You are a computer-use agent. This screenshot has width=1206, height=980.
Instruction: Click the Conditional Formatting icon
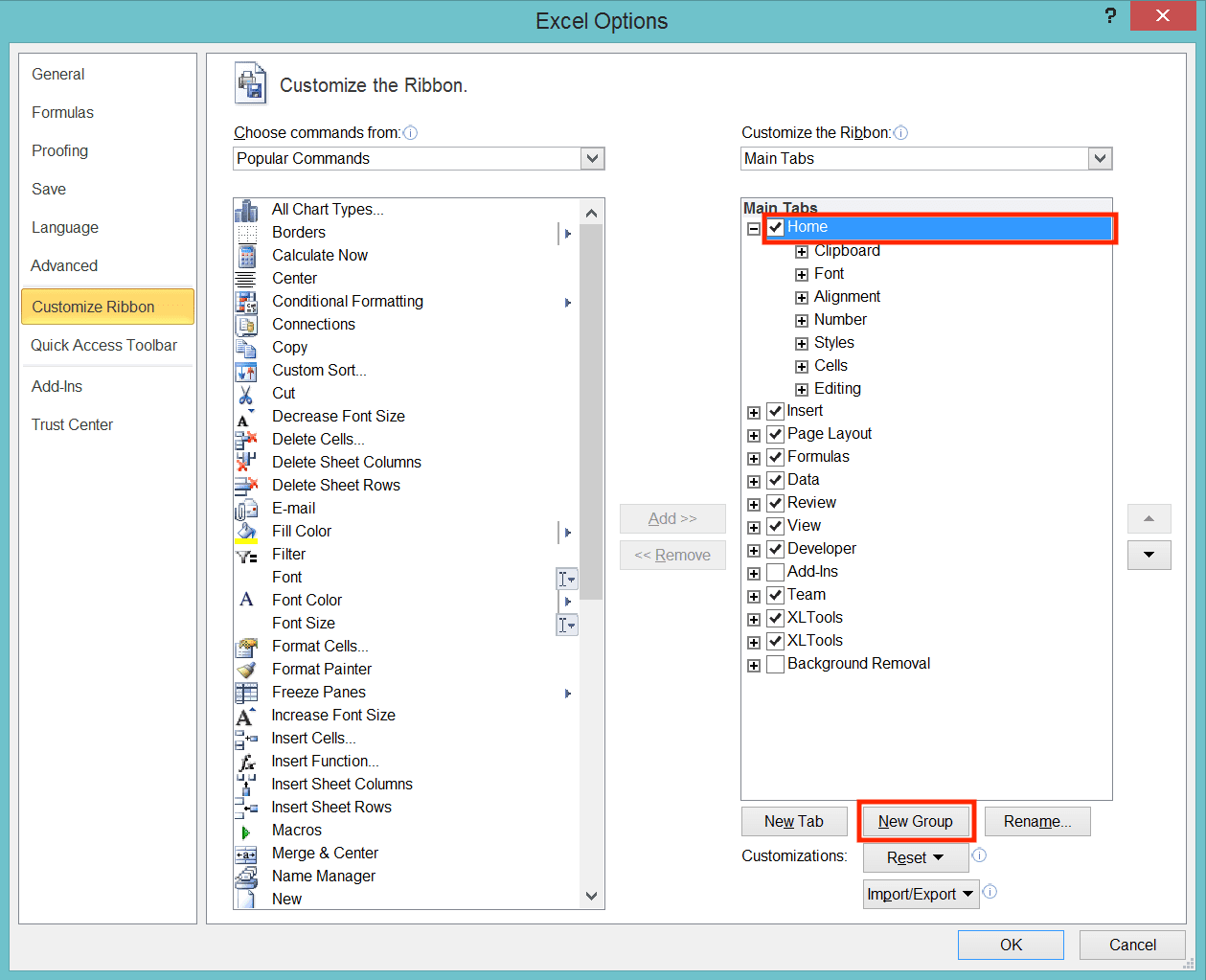pyautogui.click(x=246, y=302)
